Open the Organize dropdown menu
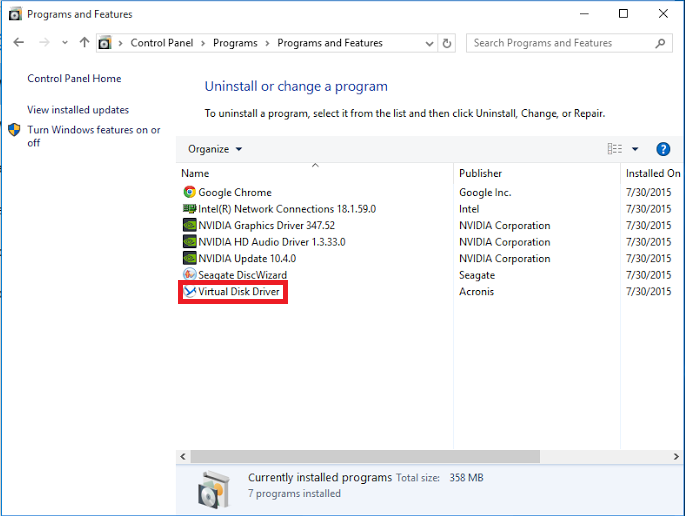Viewport: 686px width, 517px height. click(215, 149)
